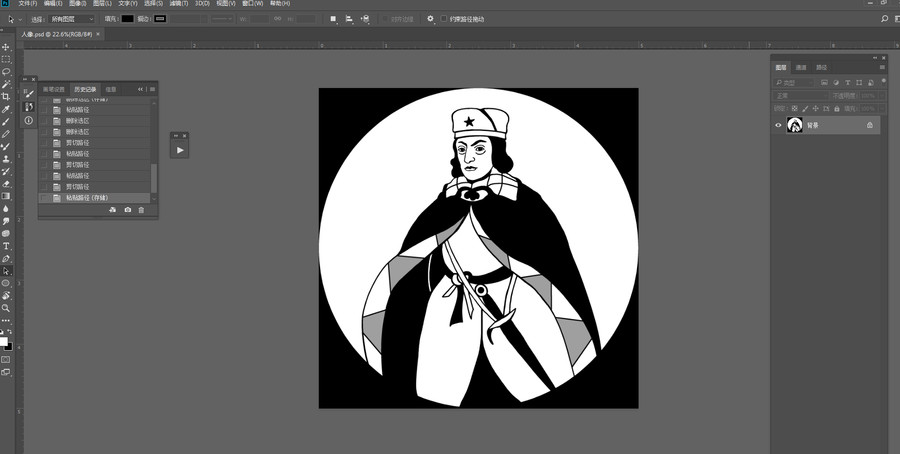The height and width of the screenshot is (454, 900).
Task: Open the 所有图层 selection dropdown
Action: pos(71,19)
